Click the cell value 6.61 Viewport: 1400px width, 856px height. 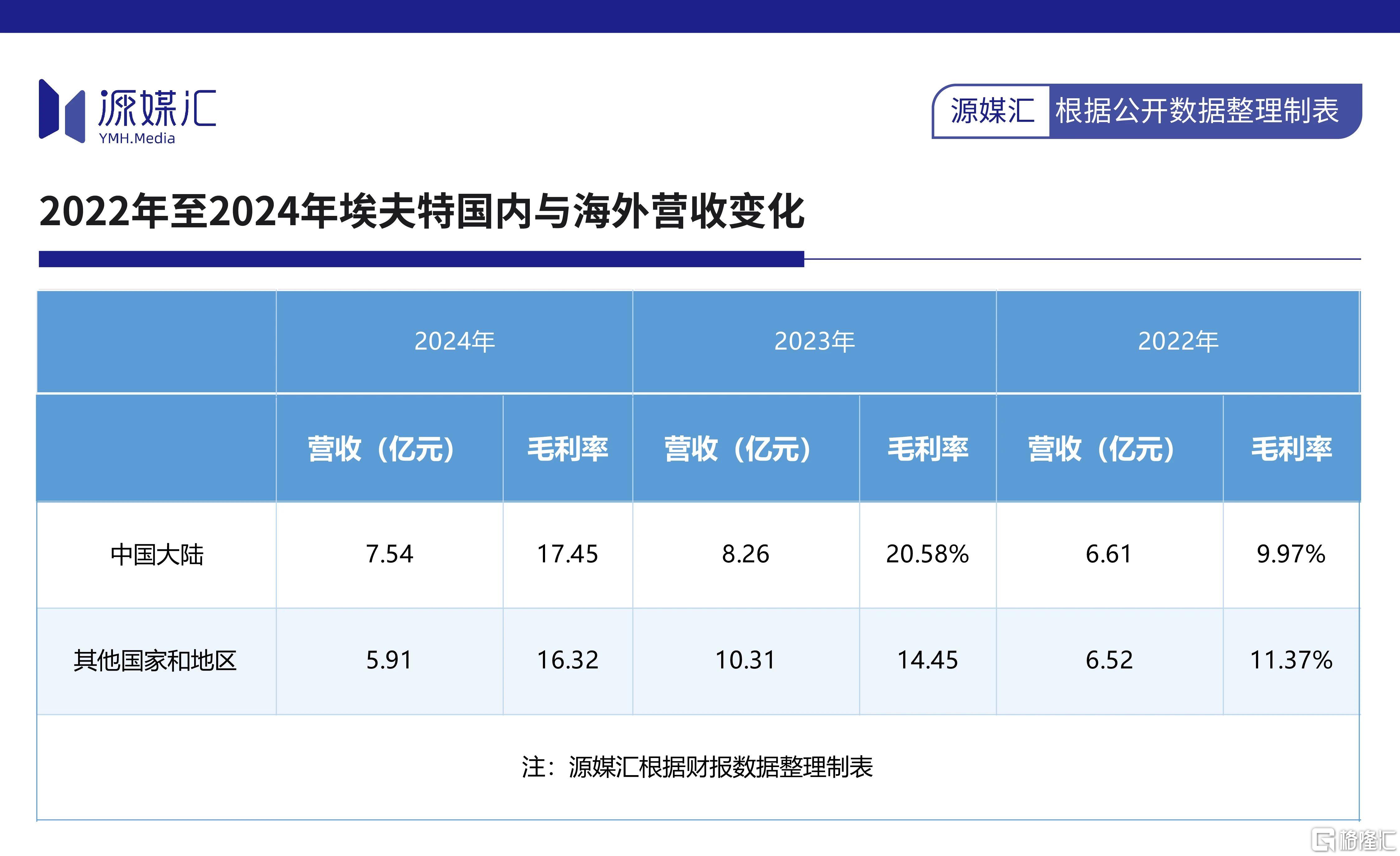(1109, 554)
